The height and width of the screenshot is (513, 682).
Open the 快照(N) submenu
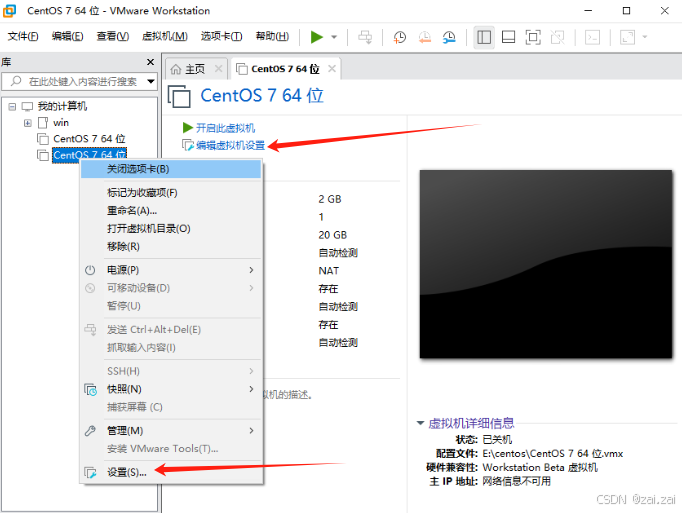click(171, 389)
